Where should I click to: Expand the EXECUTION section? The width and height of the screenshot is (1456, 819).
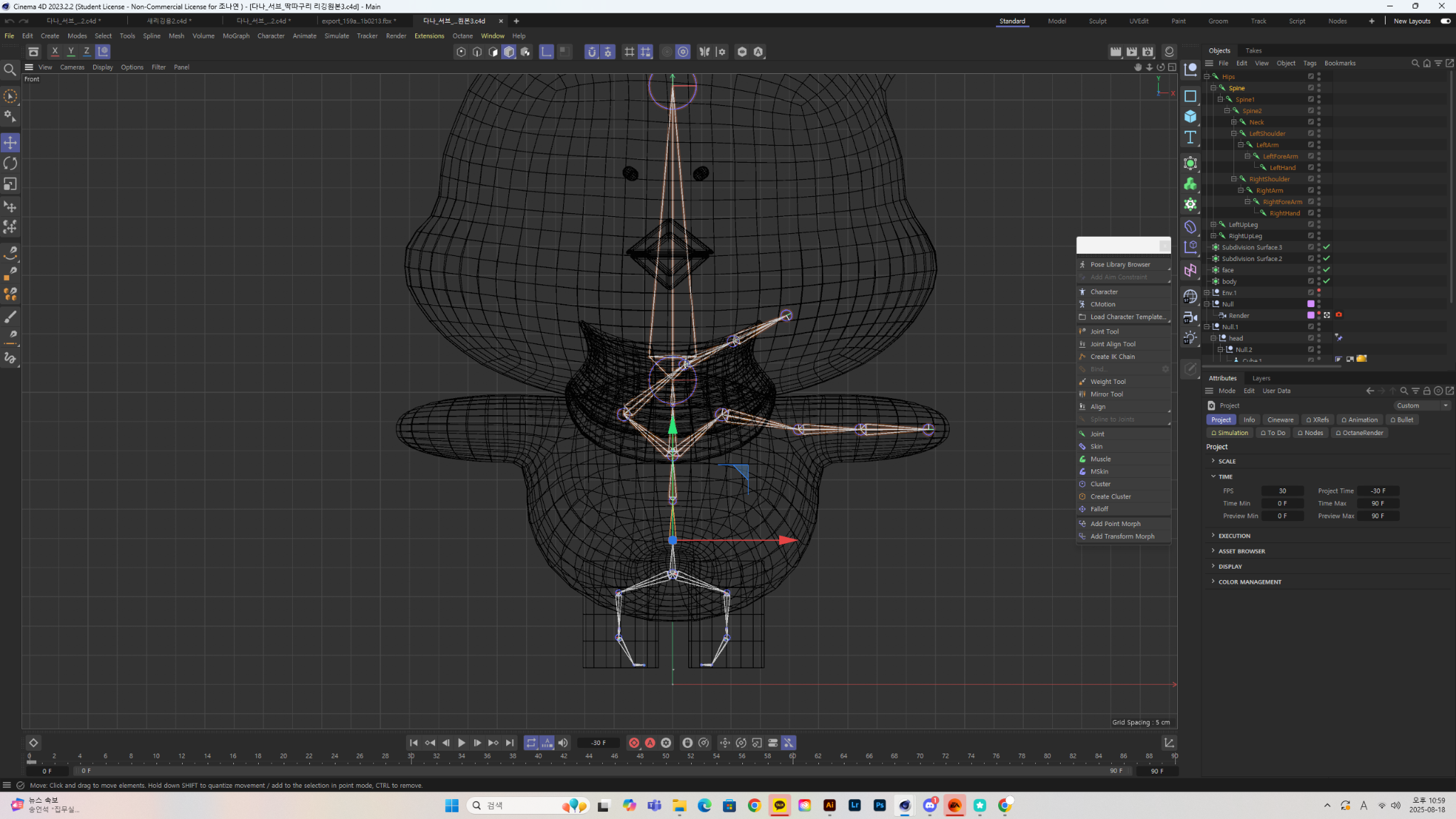tap(1213, 535)
